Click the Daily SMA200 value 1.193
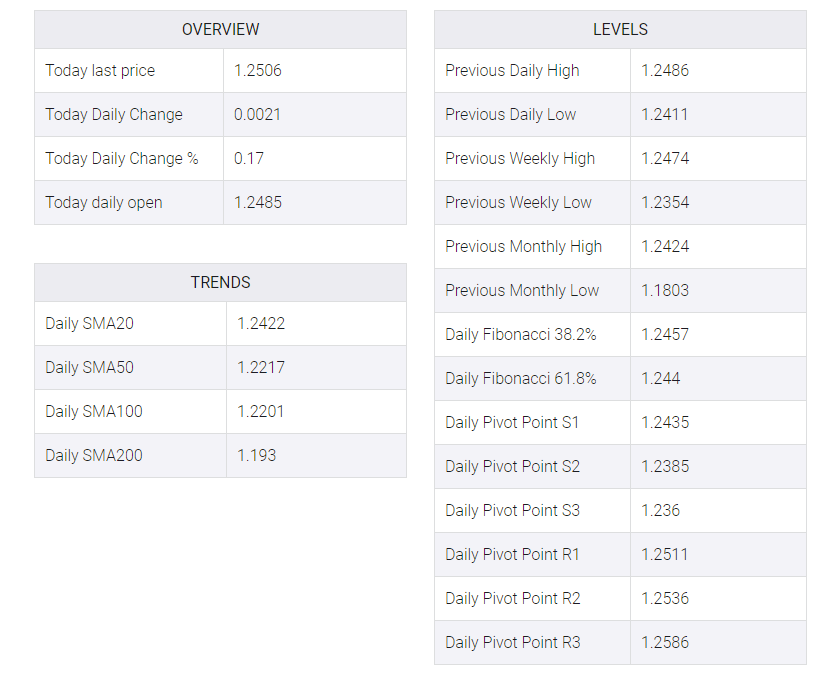The width and height of the screenshot is (824, 682). coord(256,456)
